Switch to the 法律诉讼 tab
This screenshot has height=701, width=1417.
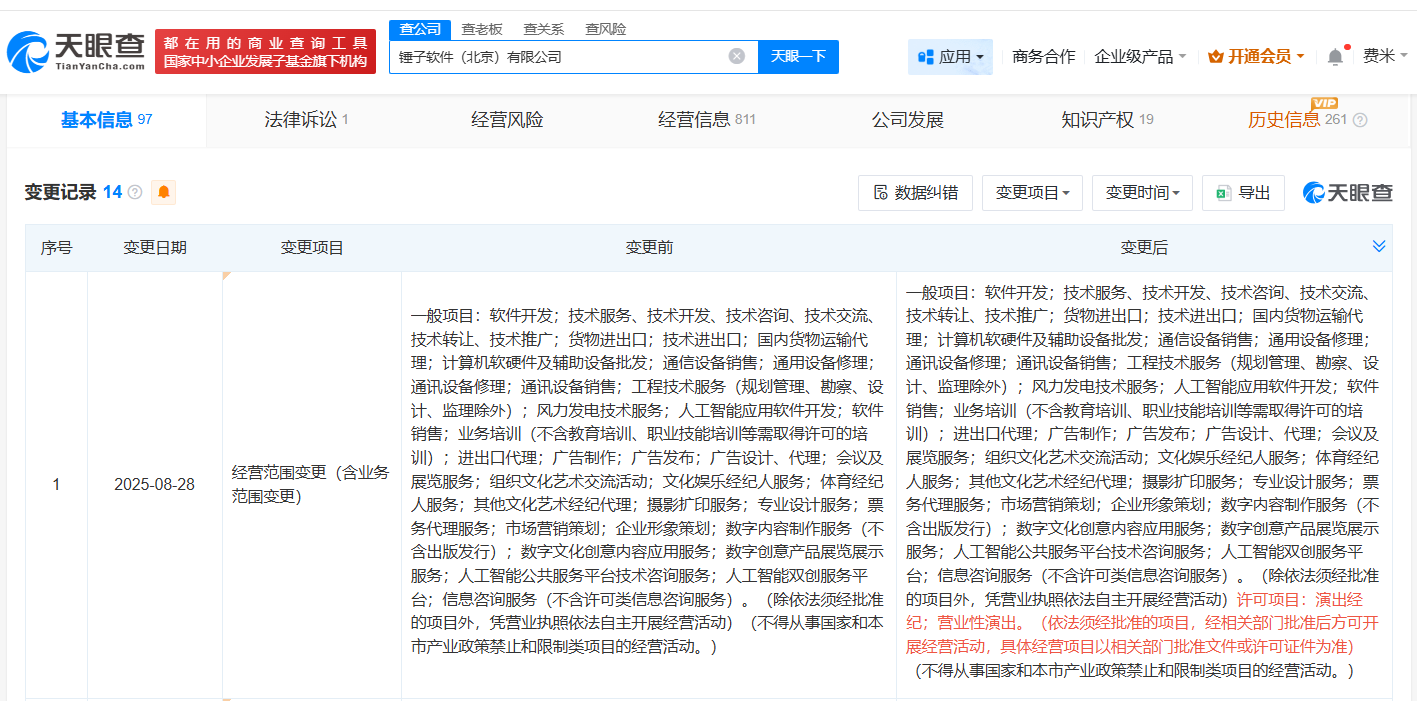click(300, 119)
